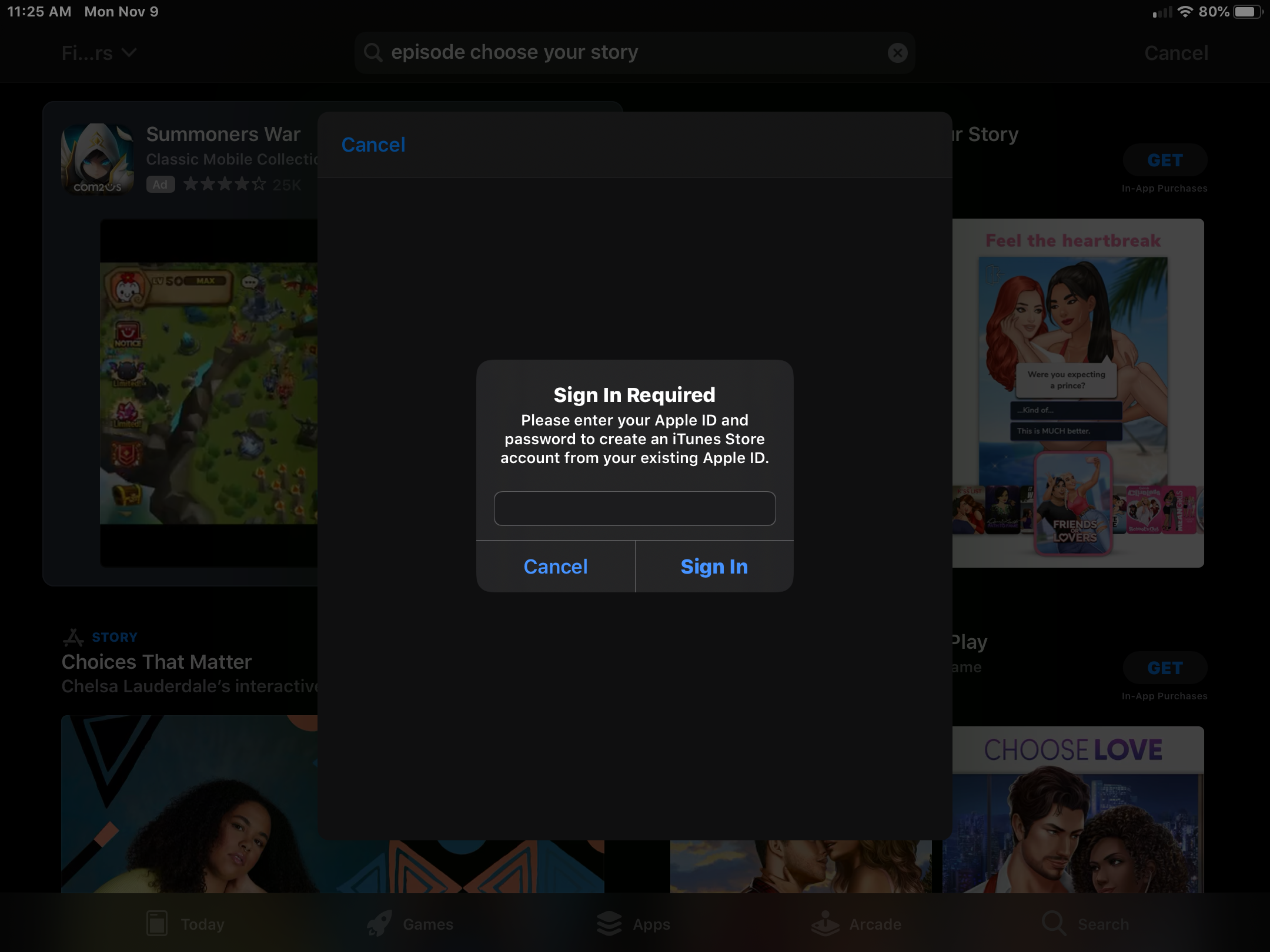Tap the magnifier icon in search bar

pos(373,53)
